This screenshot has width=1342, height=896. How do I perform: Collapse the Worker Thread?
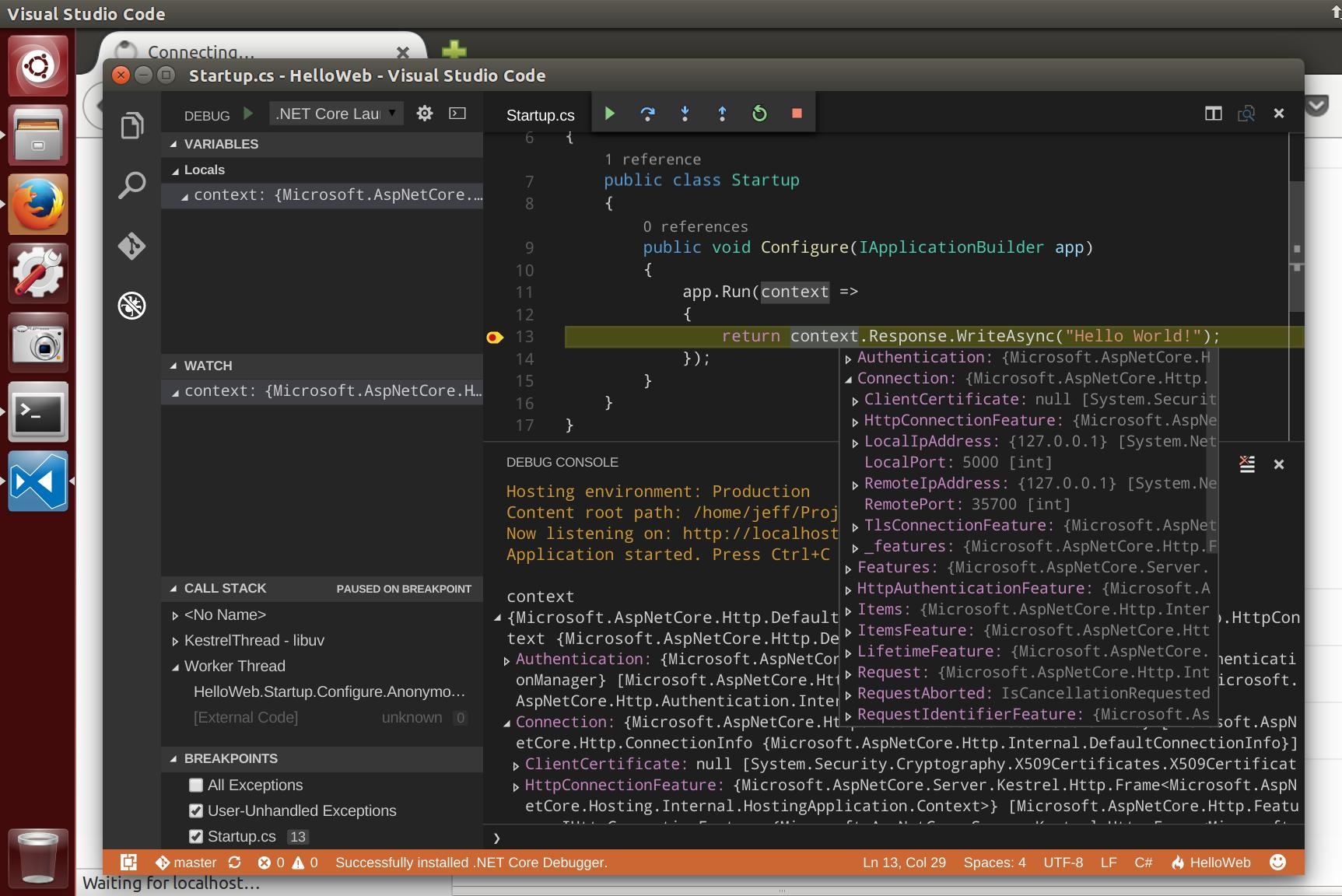[x=175, y=667]
